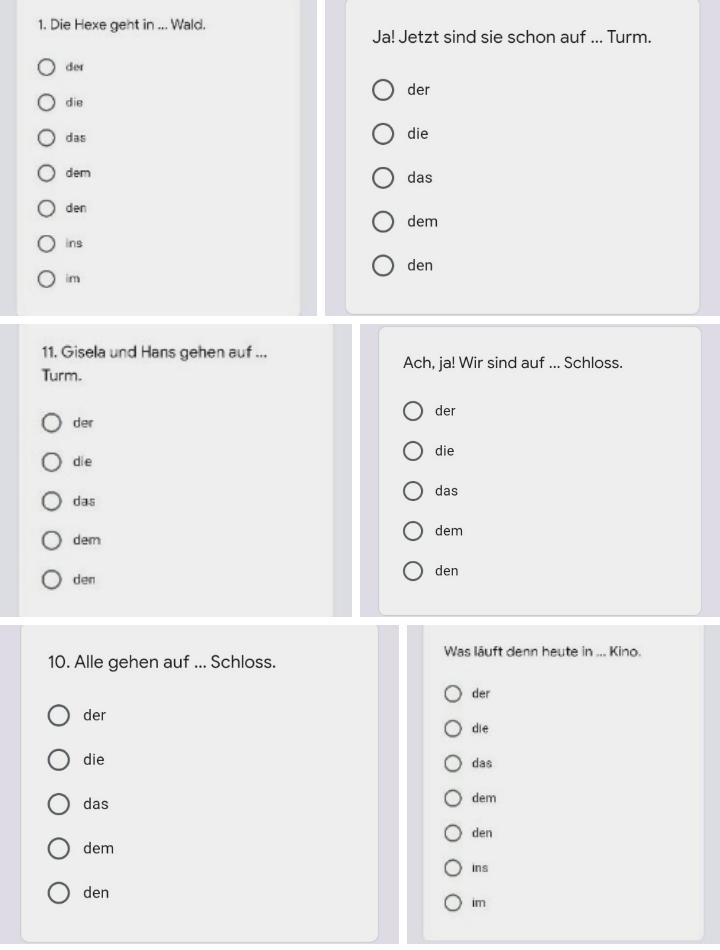Select "den" for question 11 Gisela und Hans
Screen dimensions: 720x950
[x=52, y=580]
